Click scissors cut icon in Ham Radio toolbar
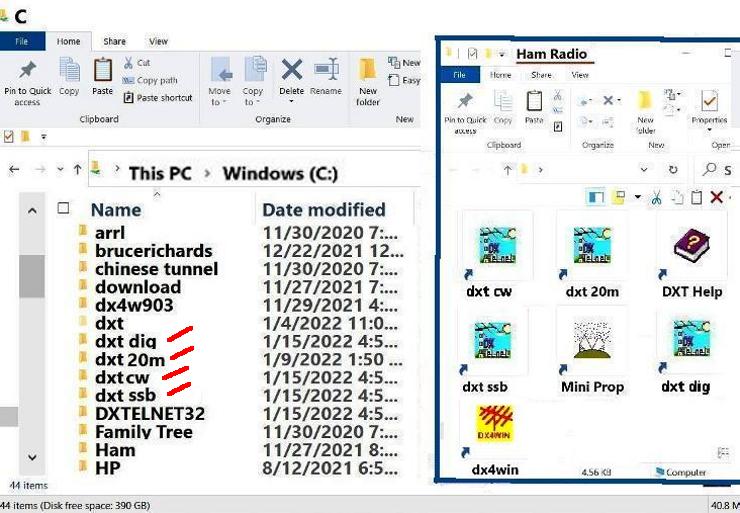740x513 pixels. pos(656,197)
